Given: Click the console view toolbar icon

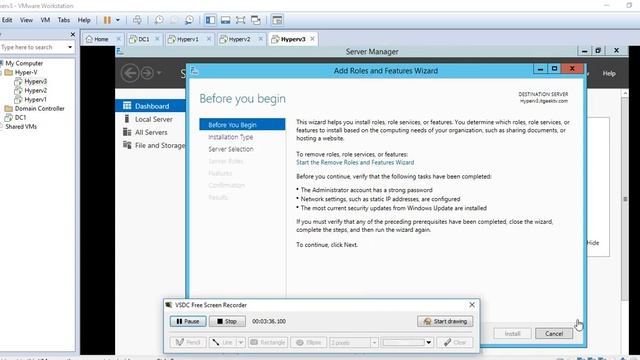Looking at the screenshot, I should tap(277, 20).
